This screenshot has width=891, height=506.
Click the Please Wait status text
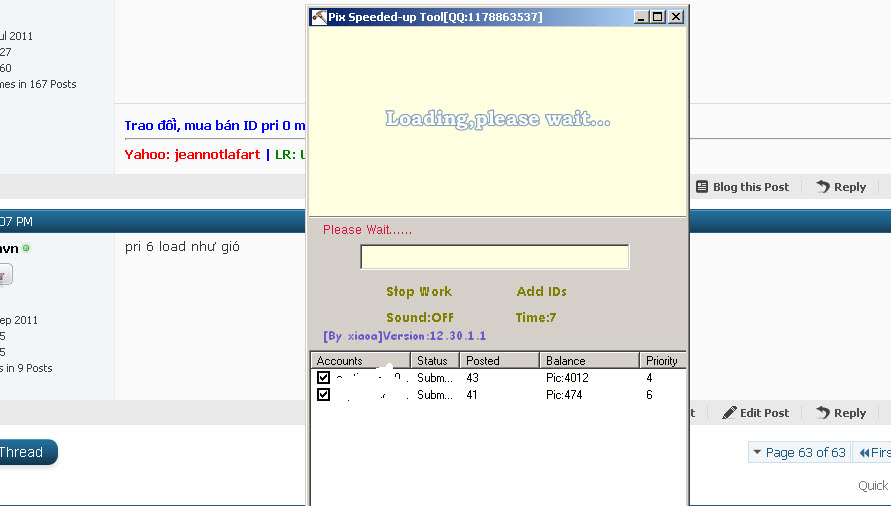pyautogui.click(x=367, y=230)
